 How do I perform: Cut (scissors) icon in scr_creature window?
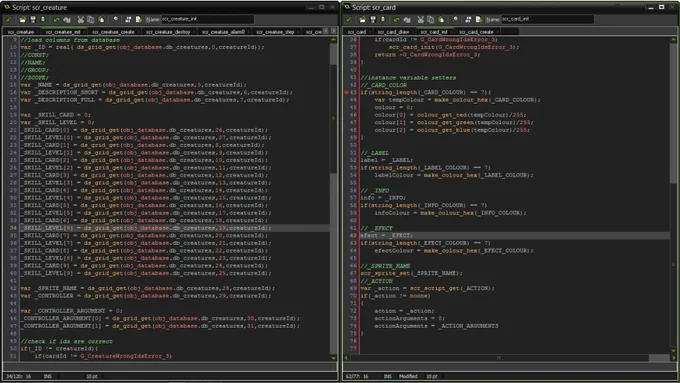click(x=80, y=20)
